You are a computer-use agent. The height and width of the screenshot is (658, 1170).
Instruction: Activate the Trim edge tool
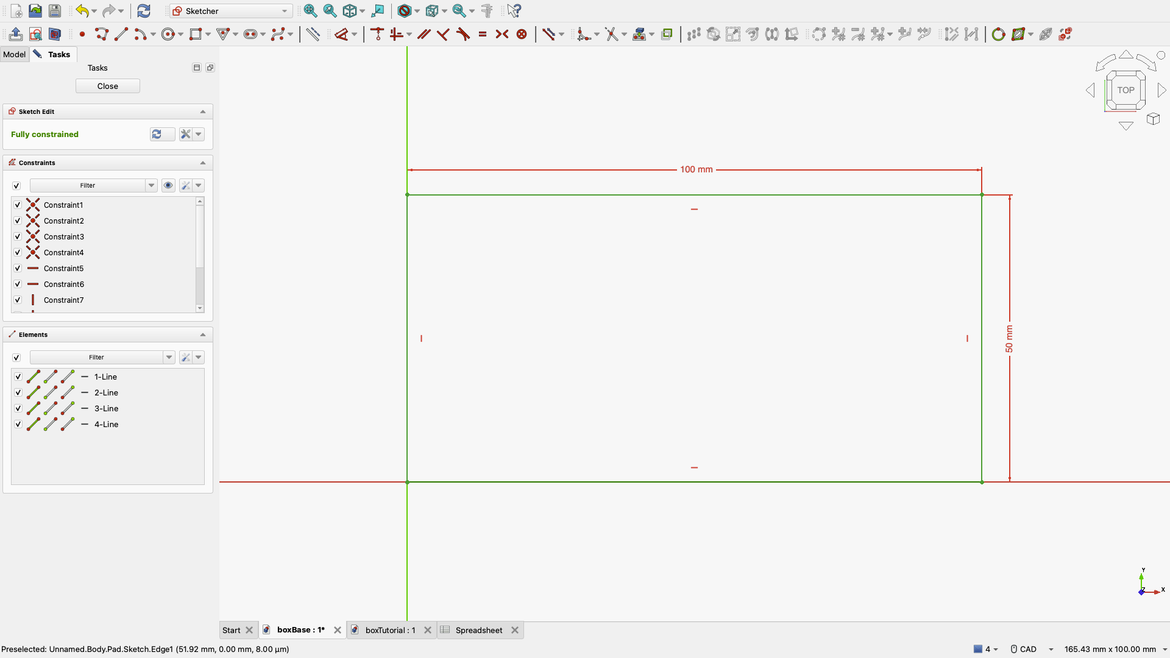tap(612, 33)
